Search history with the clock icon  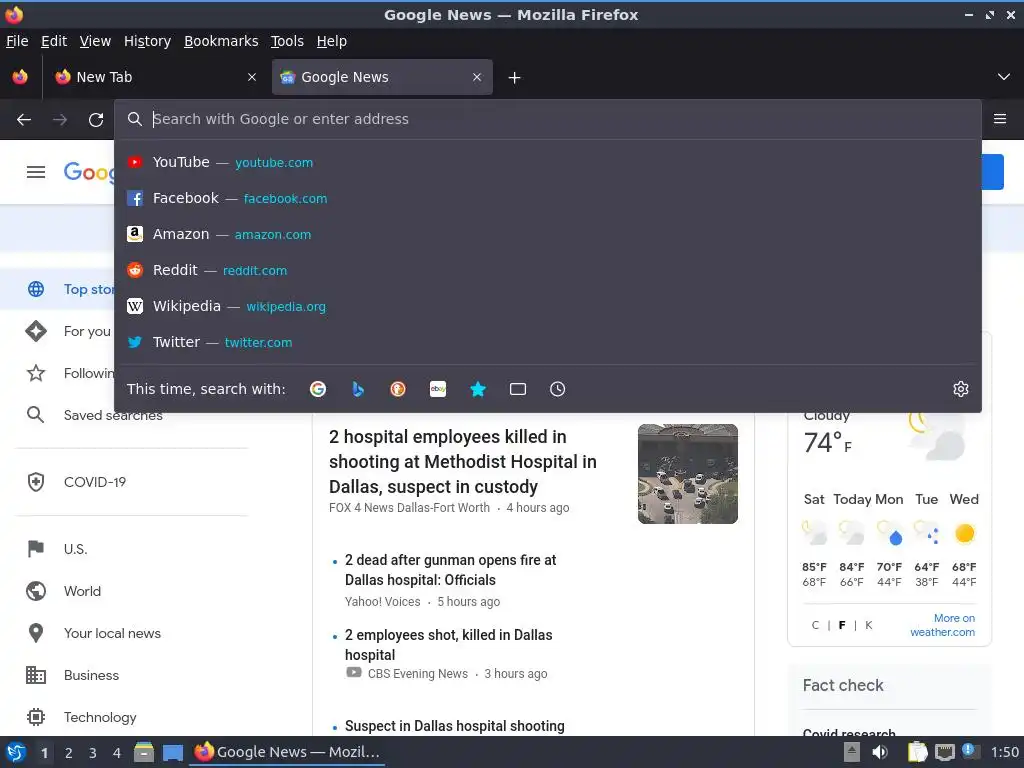coord(558,389)
